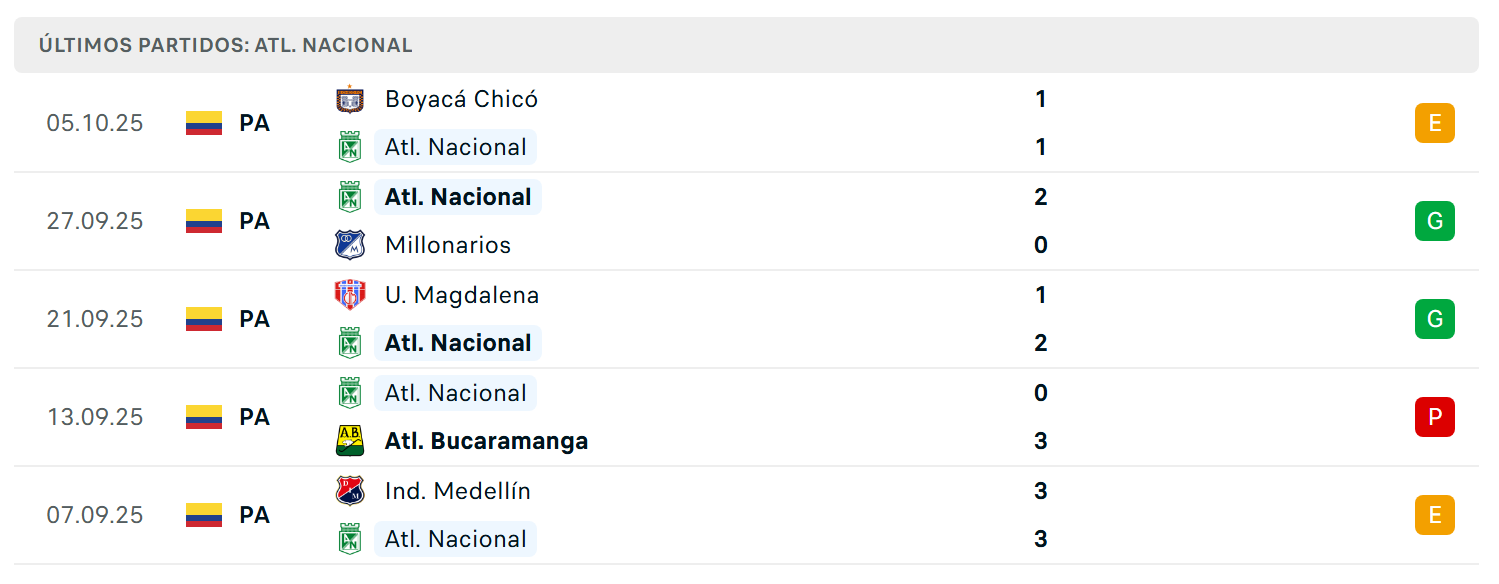Open the Ind. Medellín team link

[458, 491]
